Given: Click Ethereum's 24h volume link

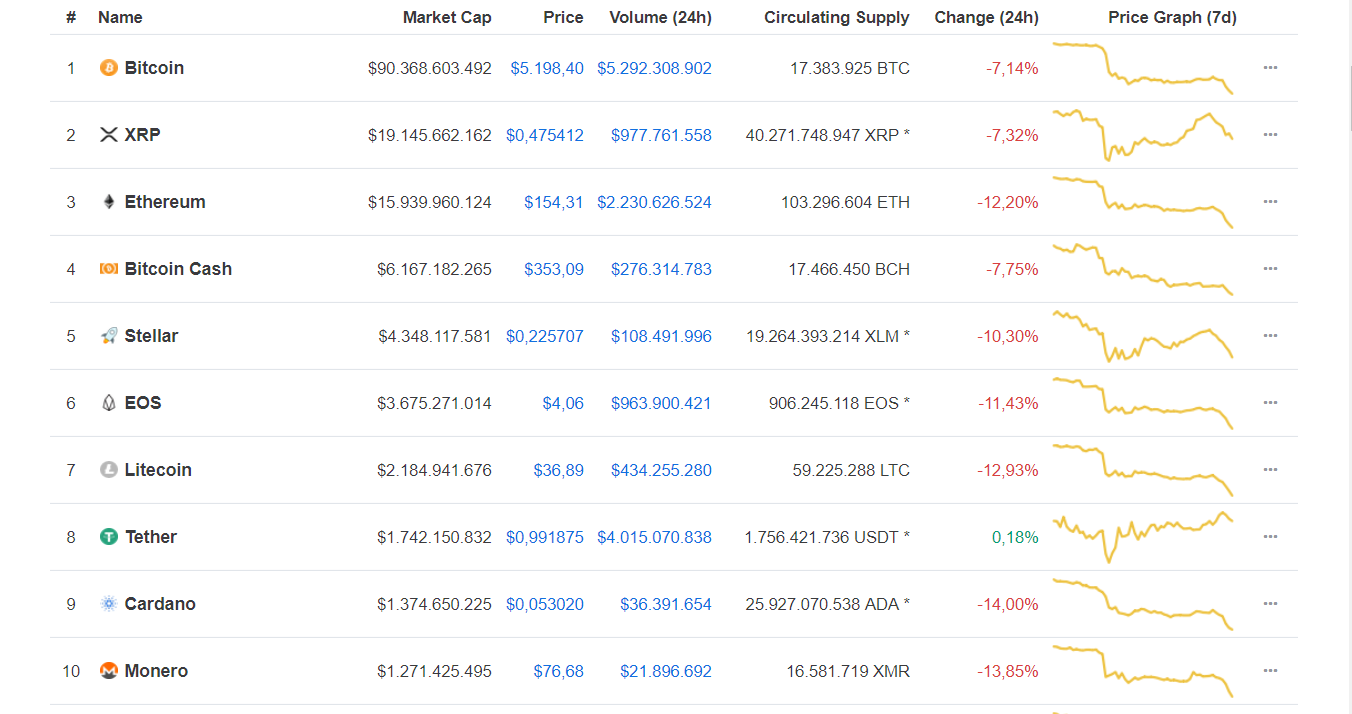Looking at the screenshot, I should 655,201.
